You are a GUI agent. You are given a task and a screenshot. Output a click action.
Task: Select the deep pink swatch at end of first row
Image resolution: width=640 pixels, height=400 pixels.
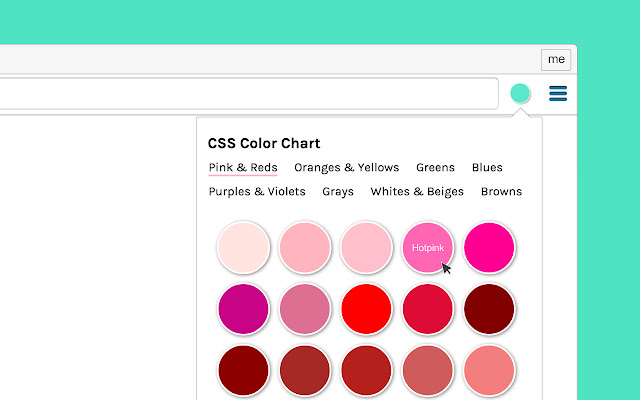pos(490,247)
